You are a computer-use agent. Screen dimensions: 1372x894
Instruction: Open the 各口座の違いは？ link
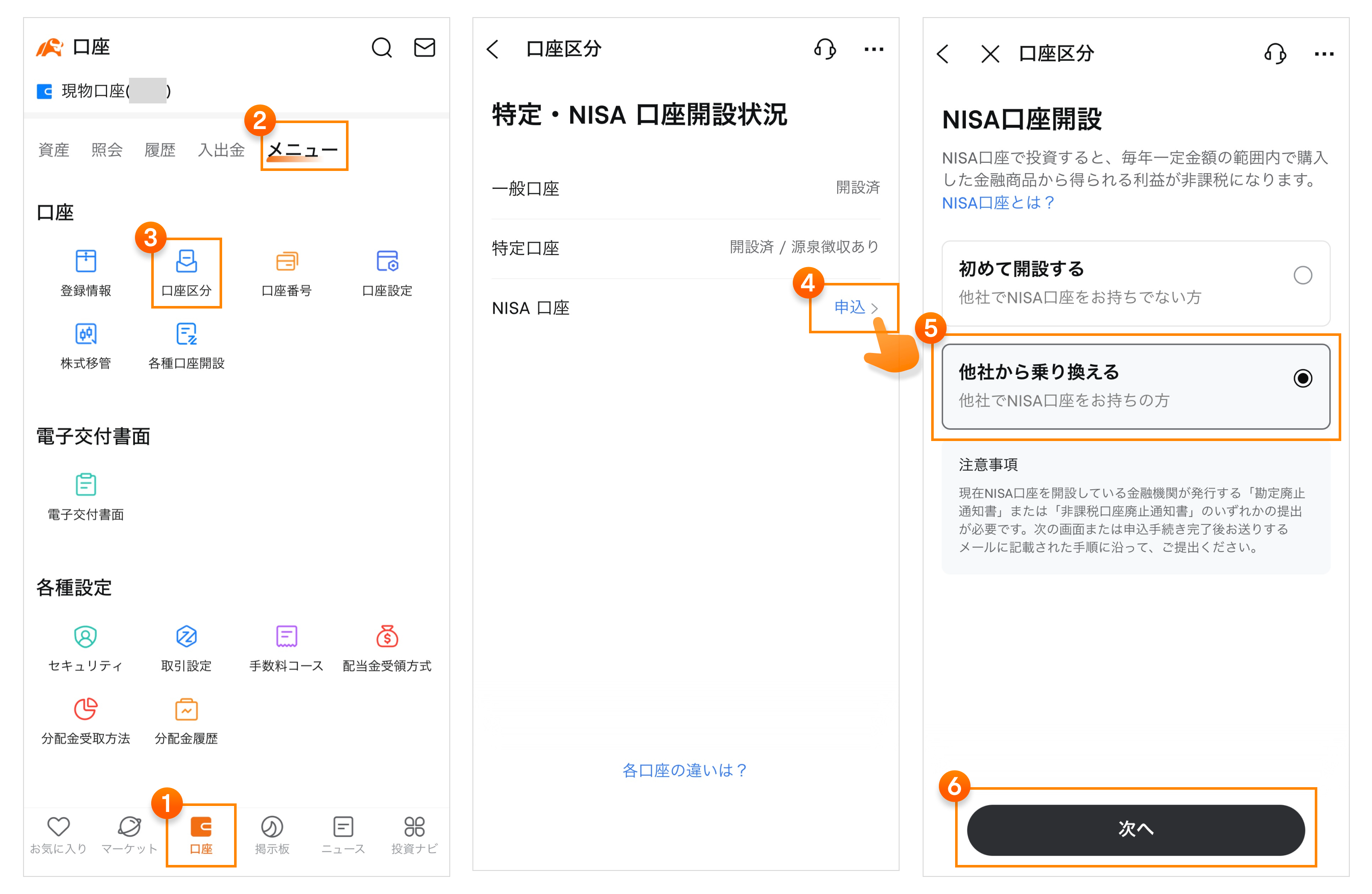click(685, 770)
